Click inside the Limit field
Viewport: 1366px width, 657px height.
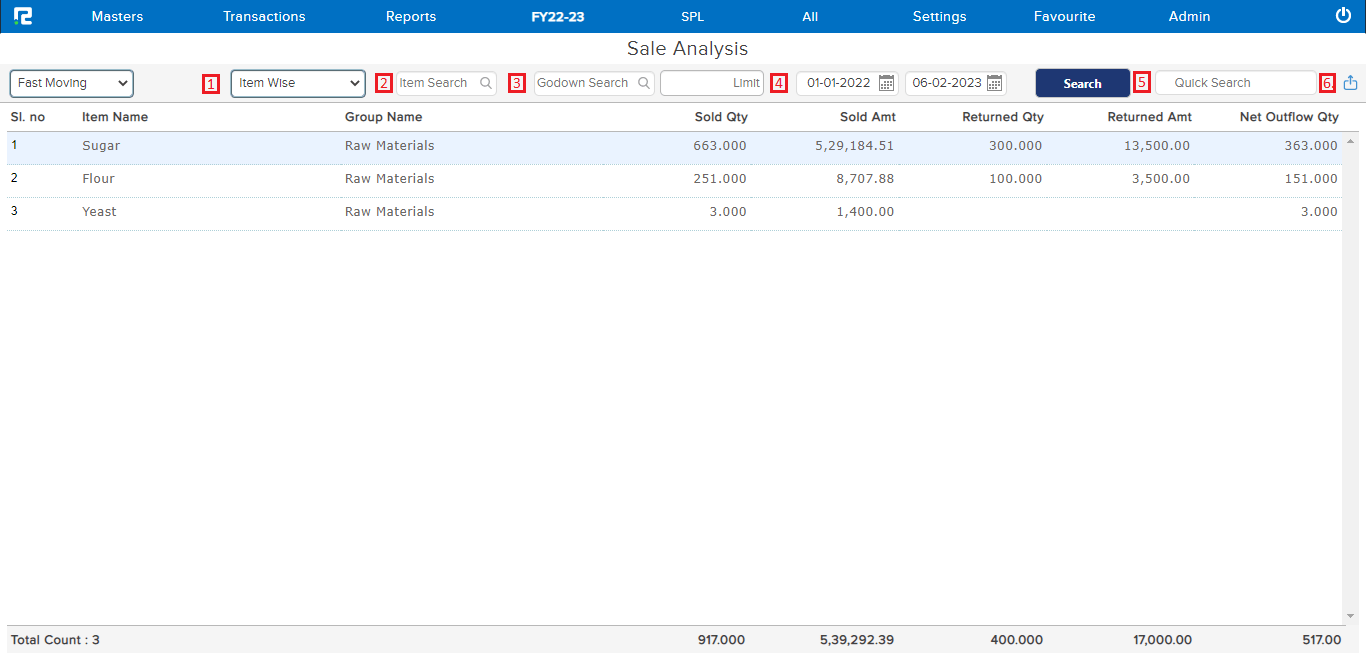(711, 83)
